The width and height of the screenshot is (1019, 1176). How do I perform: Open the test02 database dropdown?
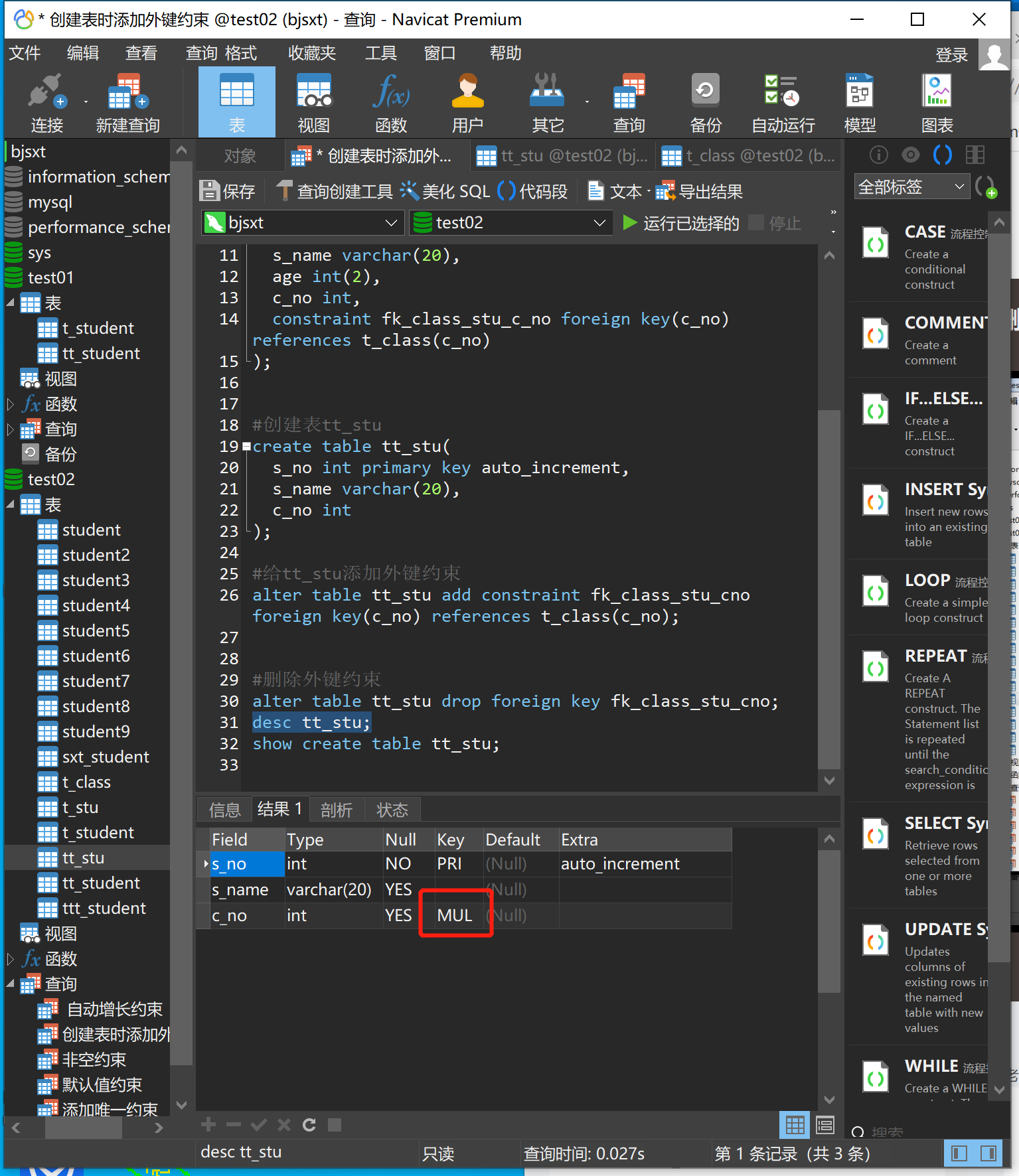[511, 222]
